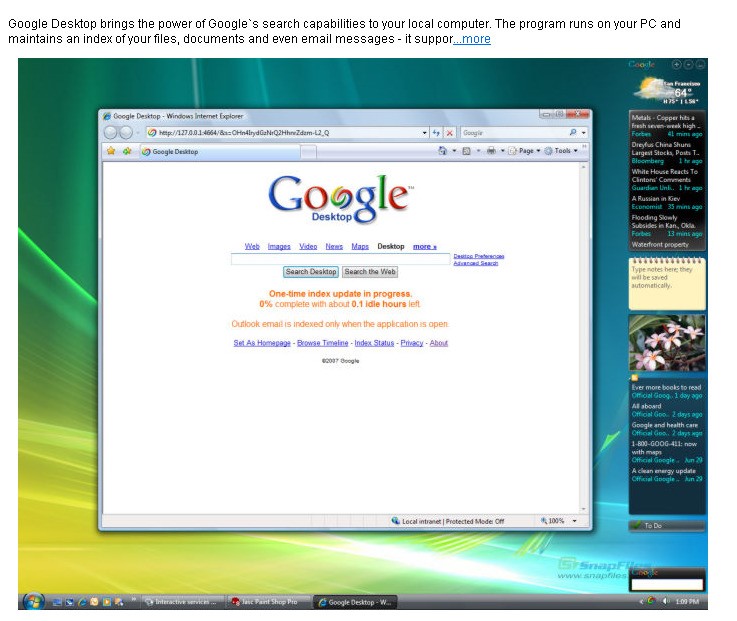
Task: Click the Google Desktop tray icon
Action: pyautogui.click(x=651, y=601)
